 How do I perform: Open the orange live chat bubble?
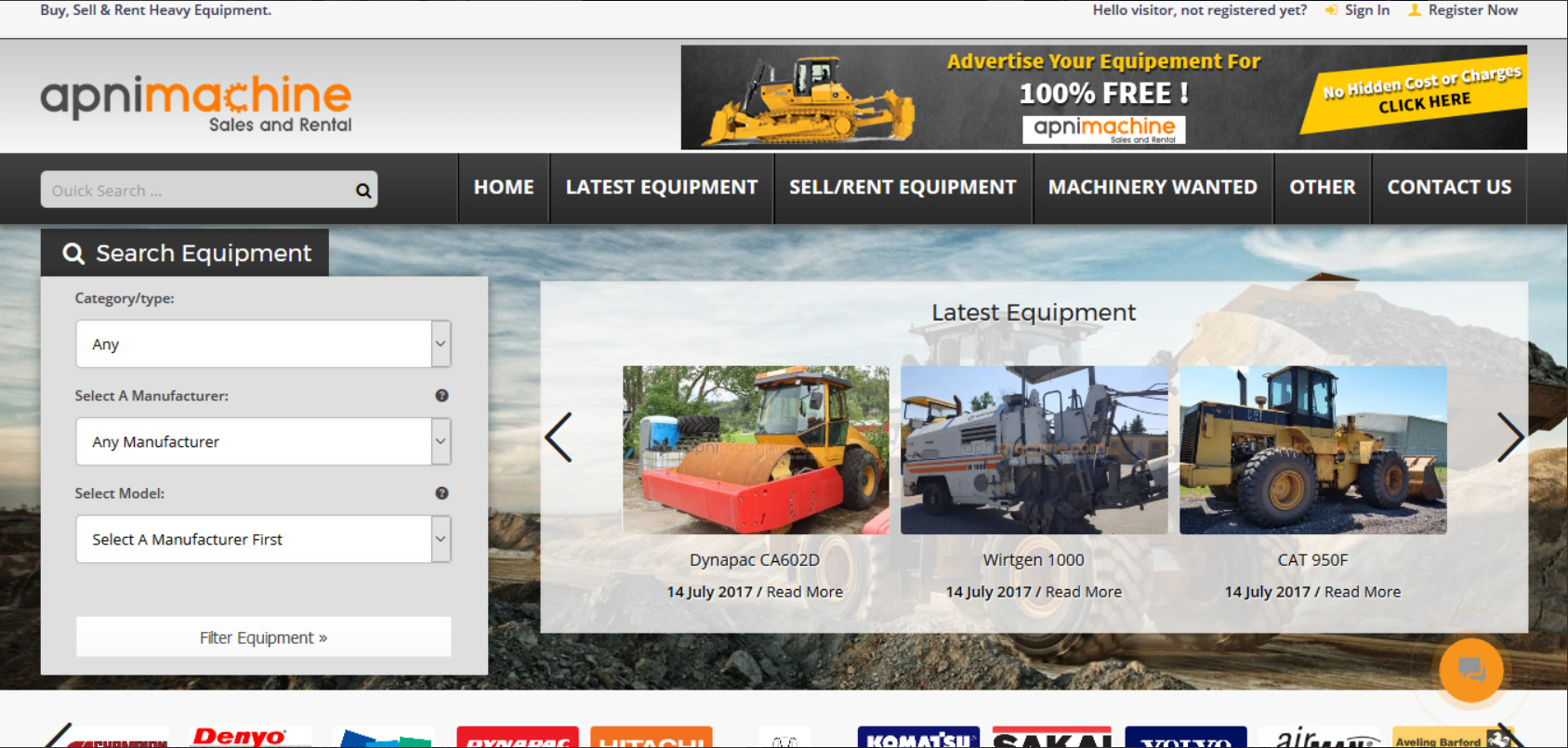pyautogui.click(x=1470, y=669)
